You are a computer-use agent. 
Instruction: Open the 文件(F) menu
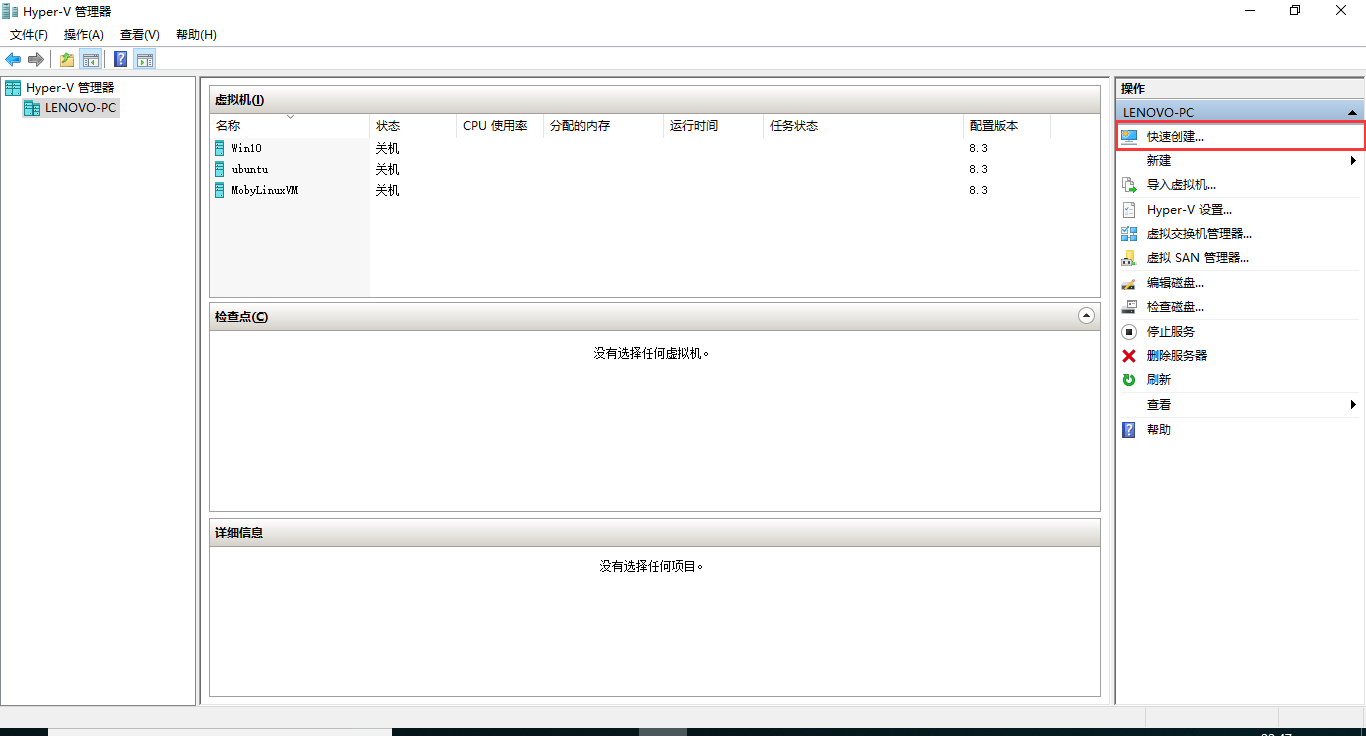[29, 35]
